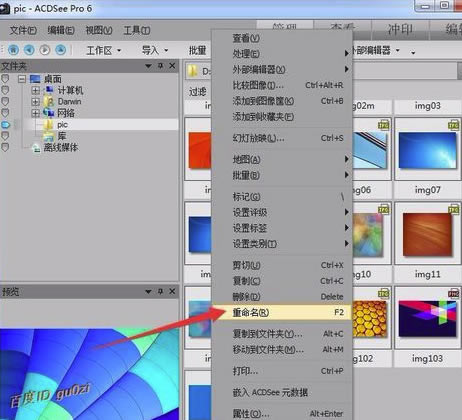The width and height of the screenshot is (462, 420).
Task: Expand the 网络 tree node
Action: [35, 113]
